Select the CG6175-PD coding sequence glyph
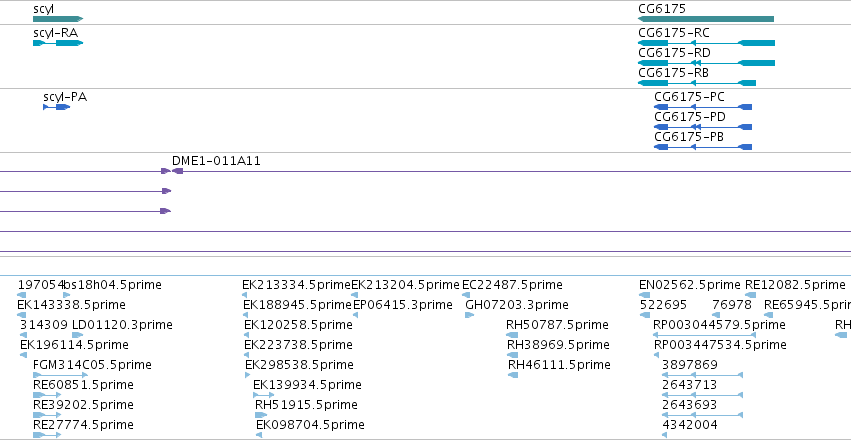 point(703,127)
